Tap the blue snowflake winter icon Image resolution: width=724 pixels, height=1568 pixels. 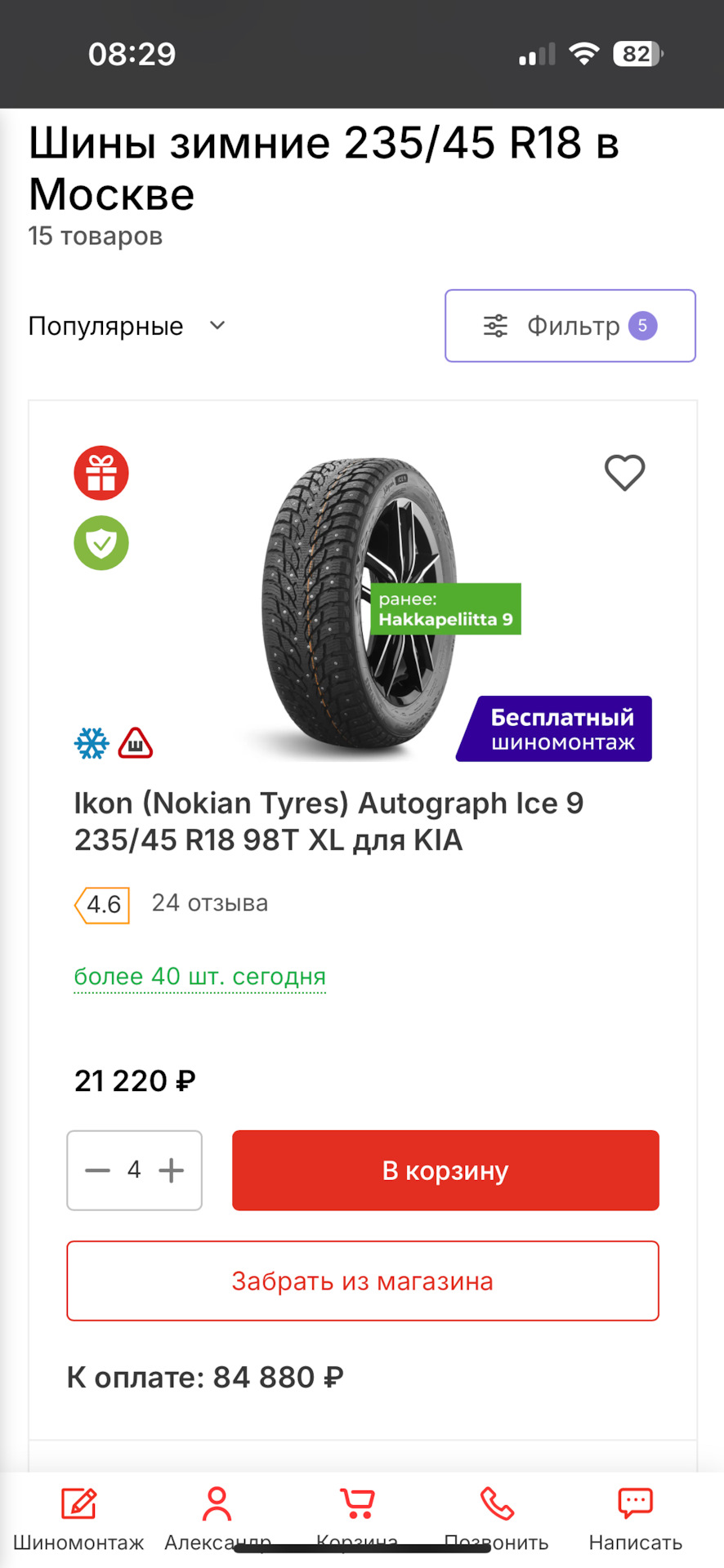click(x=92, y=743)
